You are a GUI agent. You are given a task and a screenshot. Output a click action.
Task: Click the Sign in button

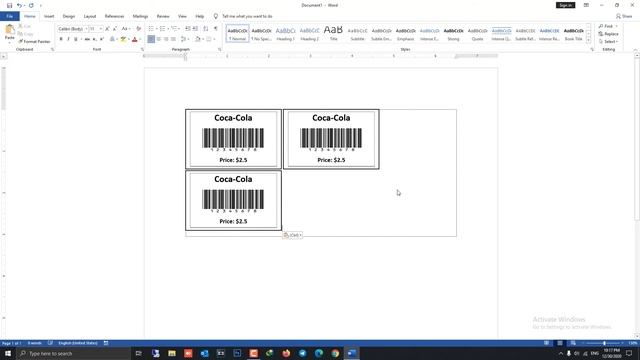[x=565, y=5]
